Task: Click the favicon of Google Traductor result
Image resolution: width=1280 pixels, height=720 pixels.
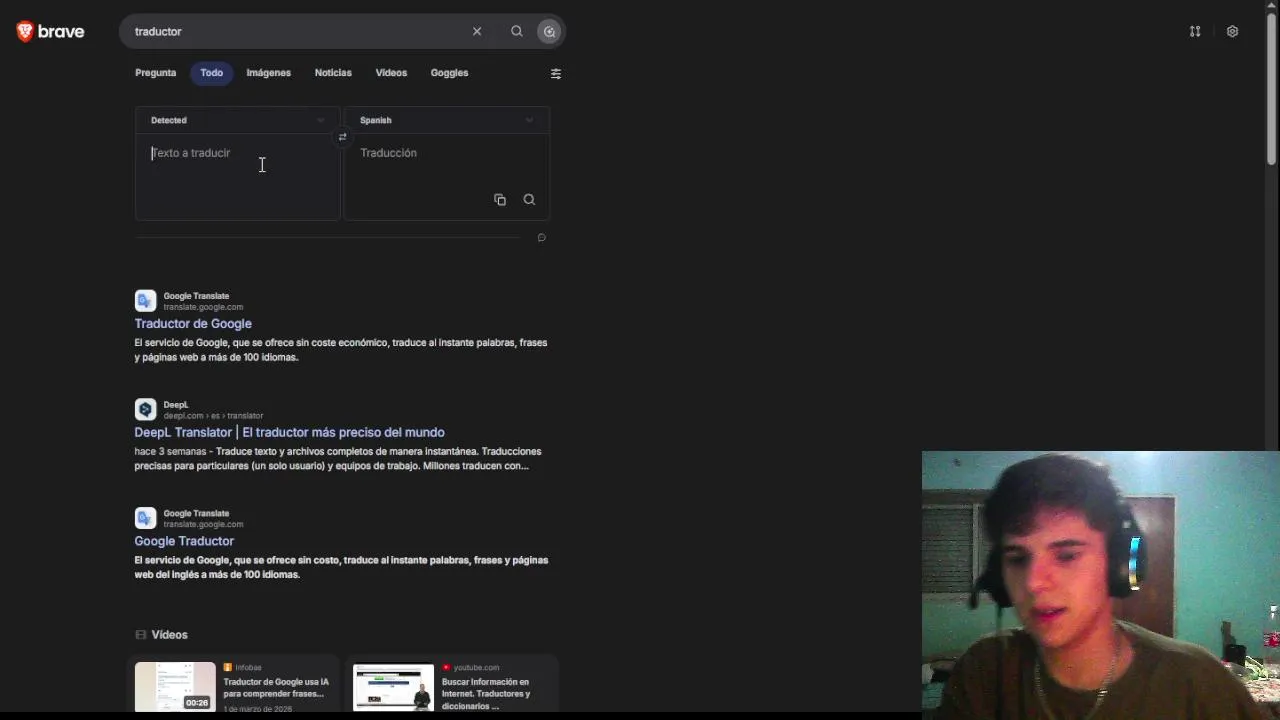Action: point(145,518)
